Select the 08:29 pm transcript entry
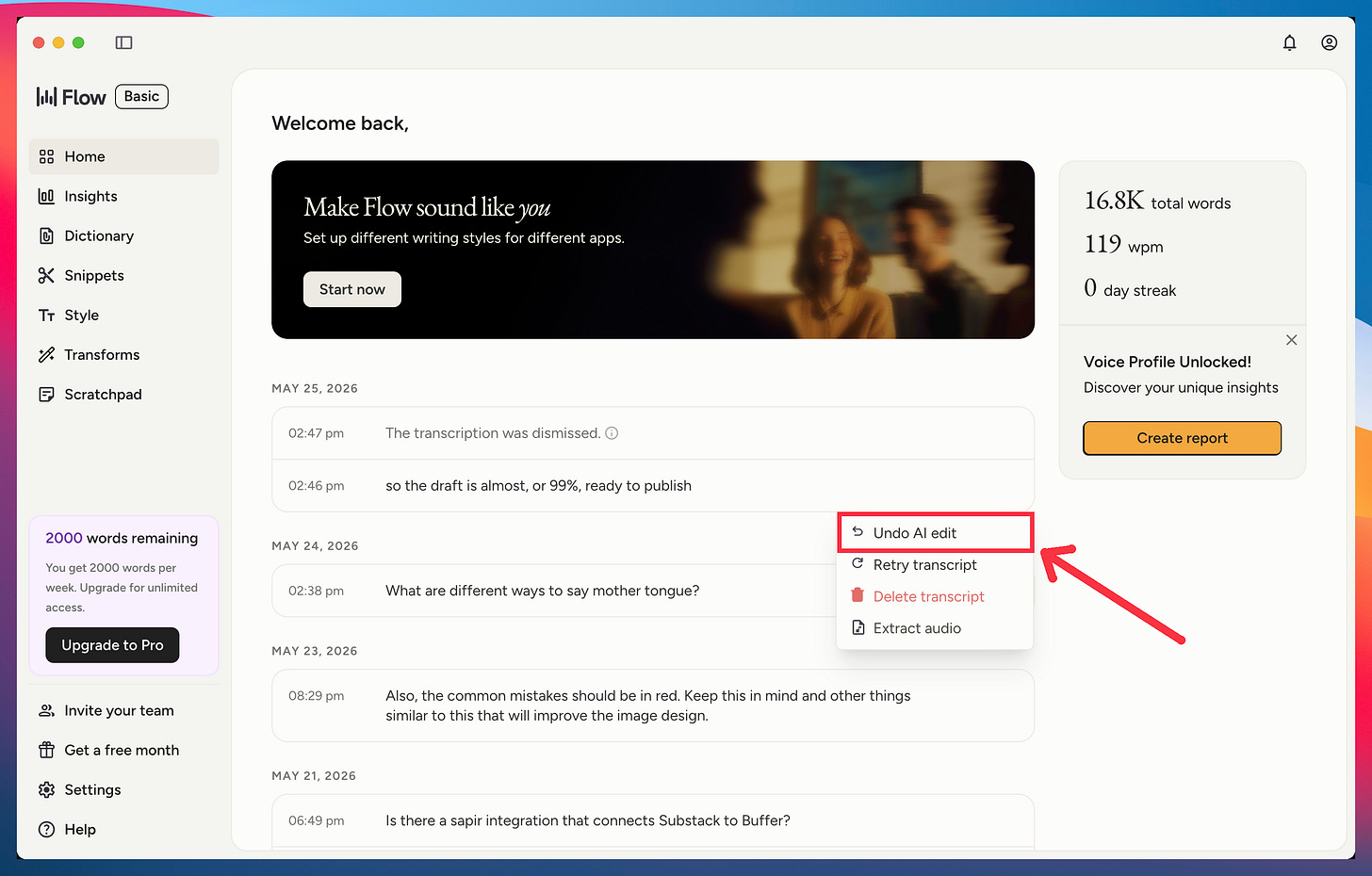1372x876 pixels. coord(653,706)
